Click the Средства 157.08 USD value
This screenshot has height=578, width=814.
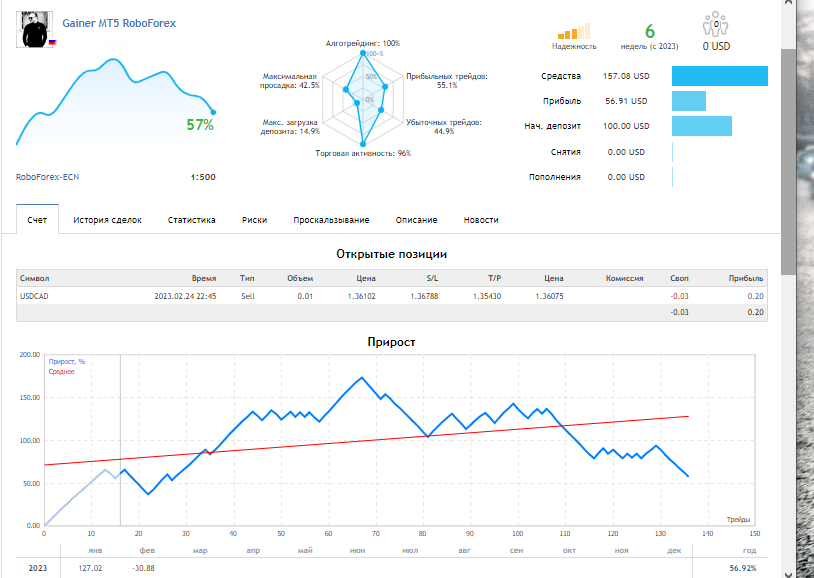point(626,76)
